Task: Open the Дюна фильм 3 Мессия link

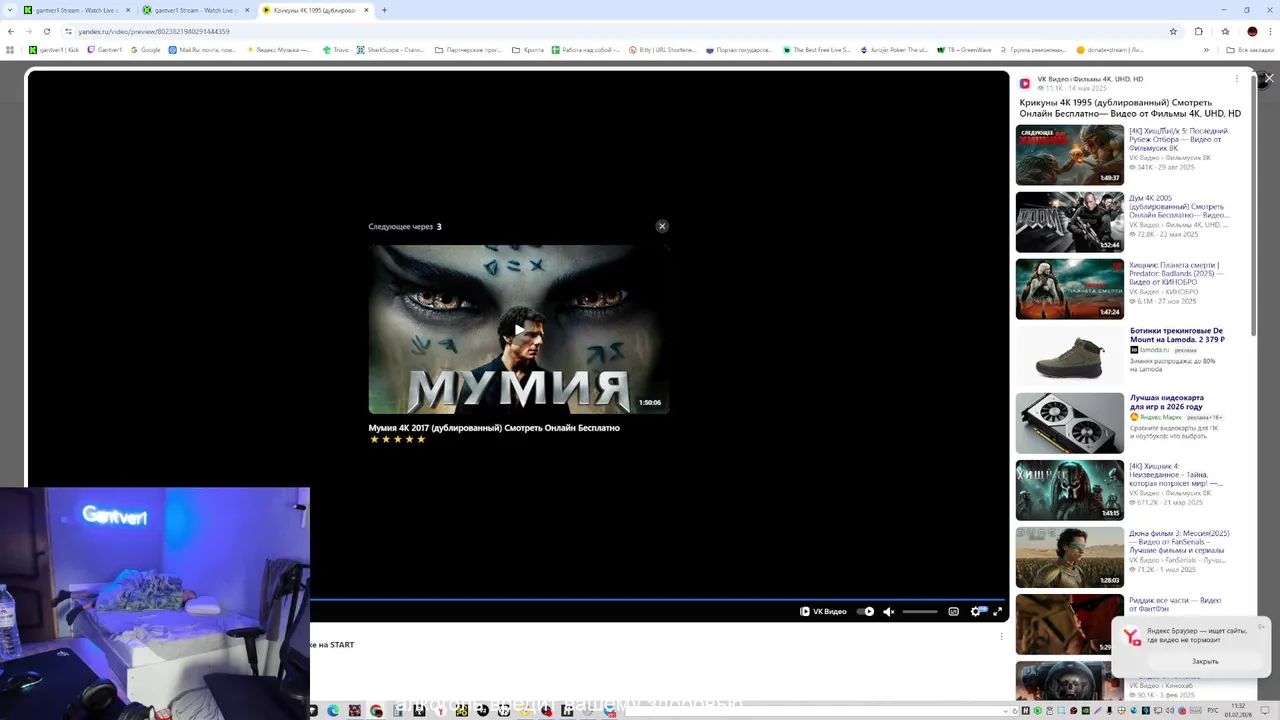Action: tap(1179, 542)
